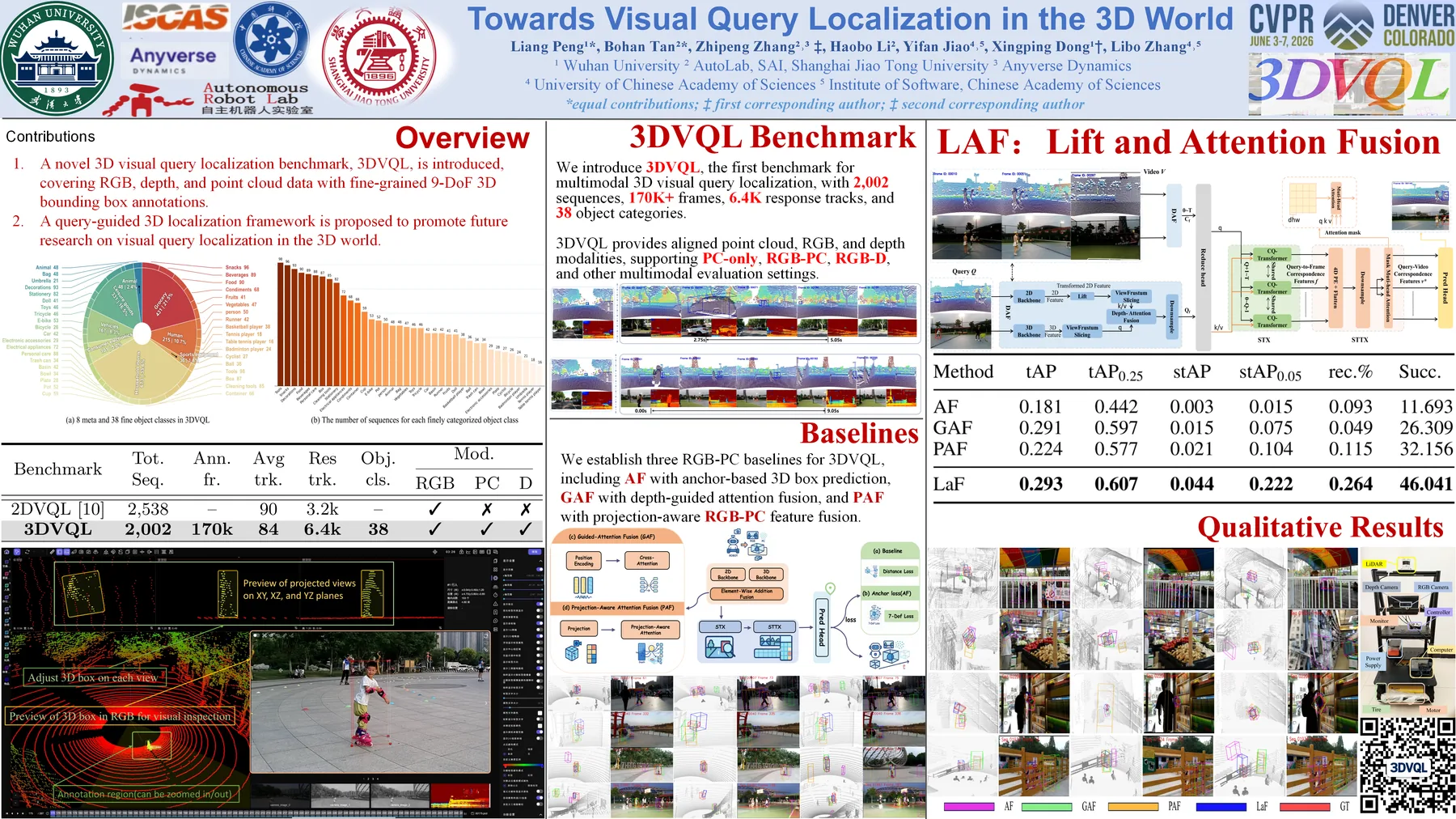Click the 3DVQL QR code
Screen dimensions: 1456x819
coord(1407,766)
